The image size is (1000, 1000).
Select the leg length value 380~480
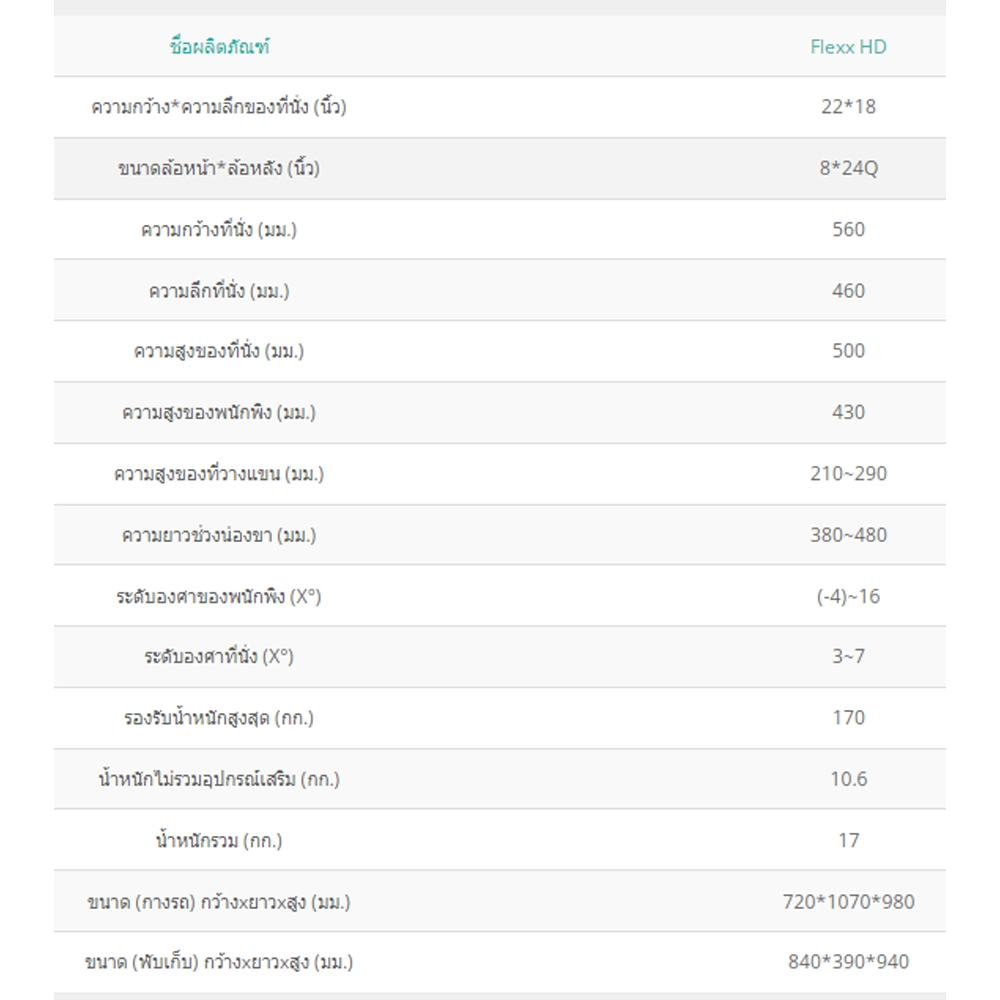(848, 534)
